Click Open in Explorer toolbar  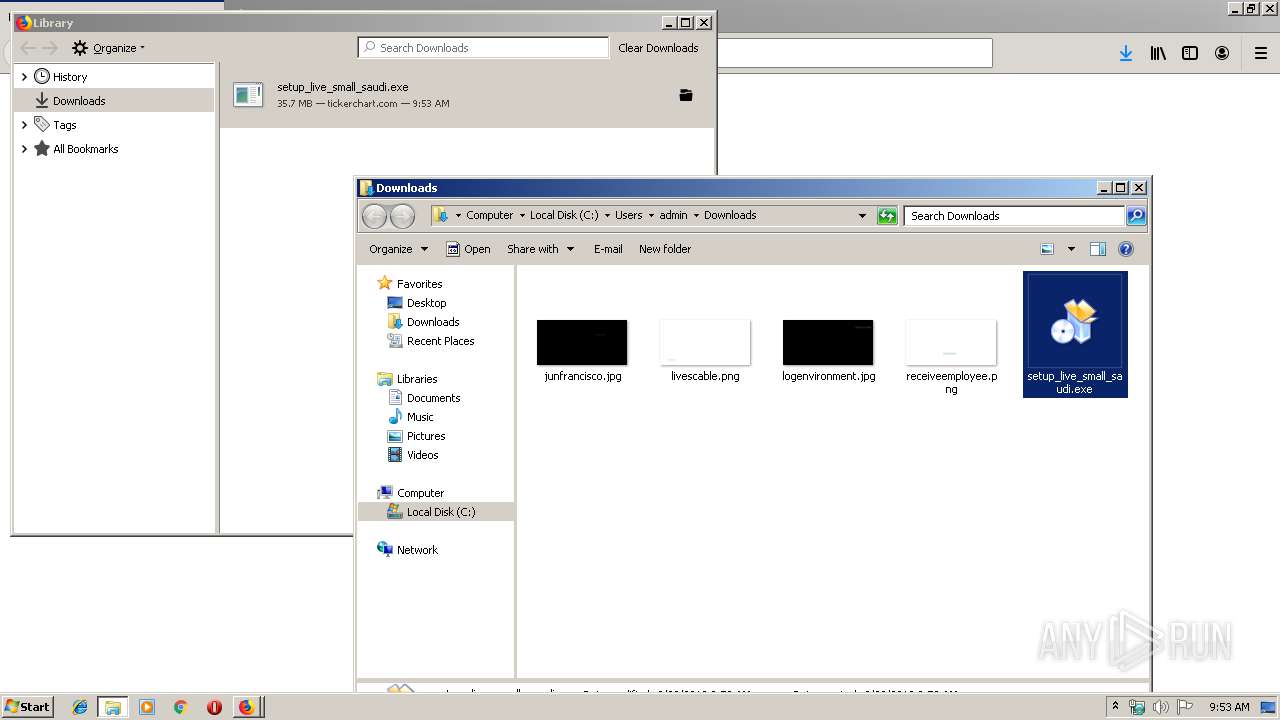(468, 249)
